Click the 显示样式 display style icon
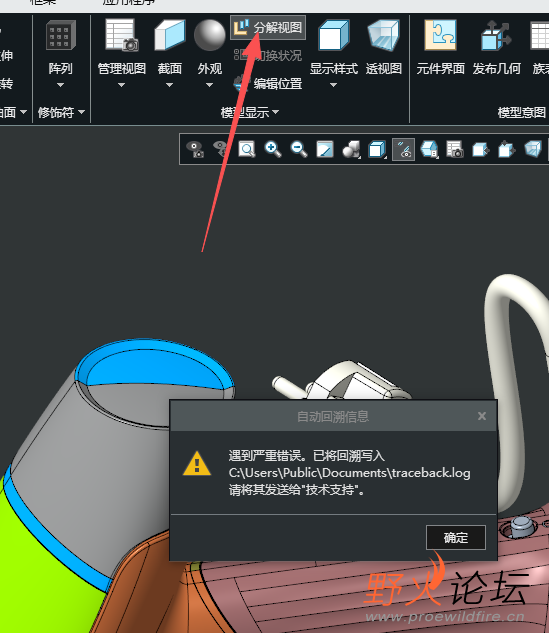Image resolution: width=549 pixels, height=633 pixels. pos(333,36)
